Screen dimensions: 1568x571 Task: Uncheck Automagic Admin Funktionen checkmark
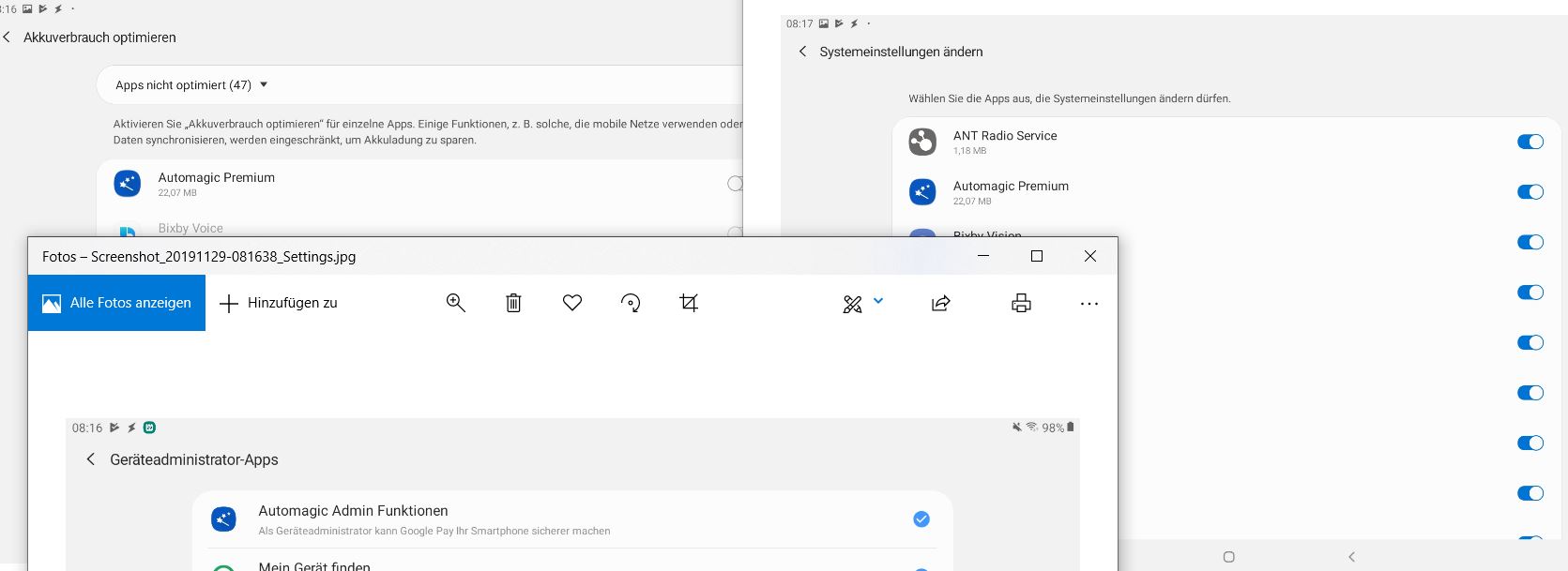(x=921, y=519)
